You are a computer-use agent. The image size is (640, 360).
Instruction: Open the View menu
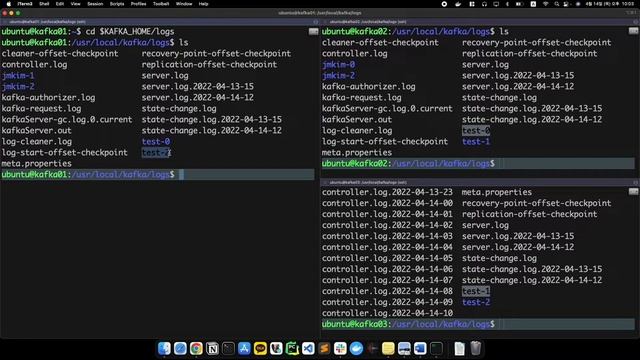coord(76,4)
